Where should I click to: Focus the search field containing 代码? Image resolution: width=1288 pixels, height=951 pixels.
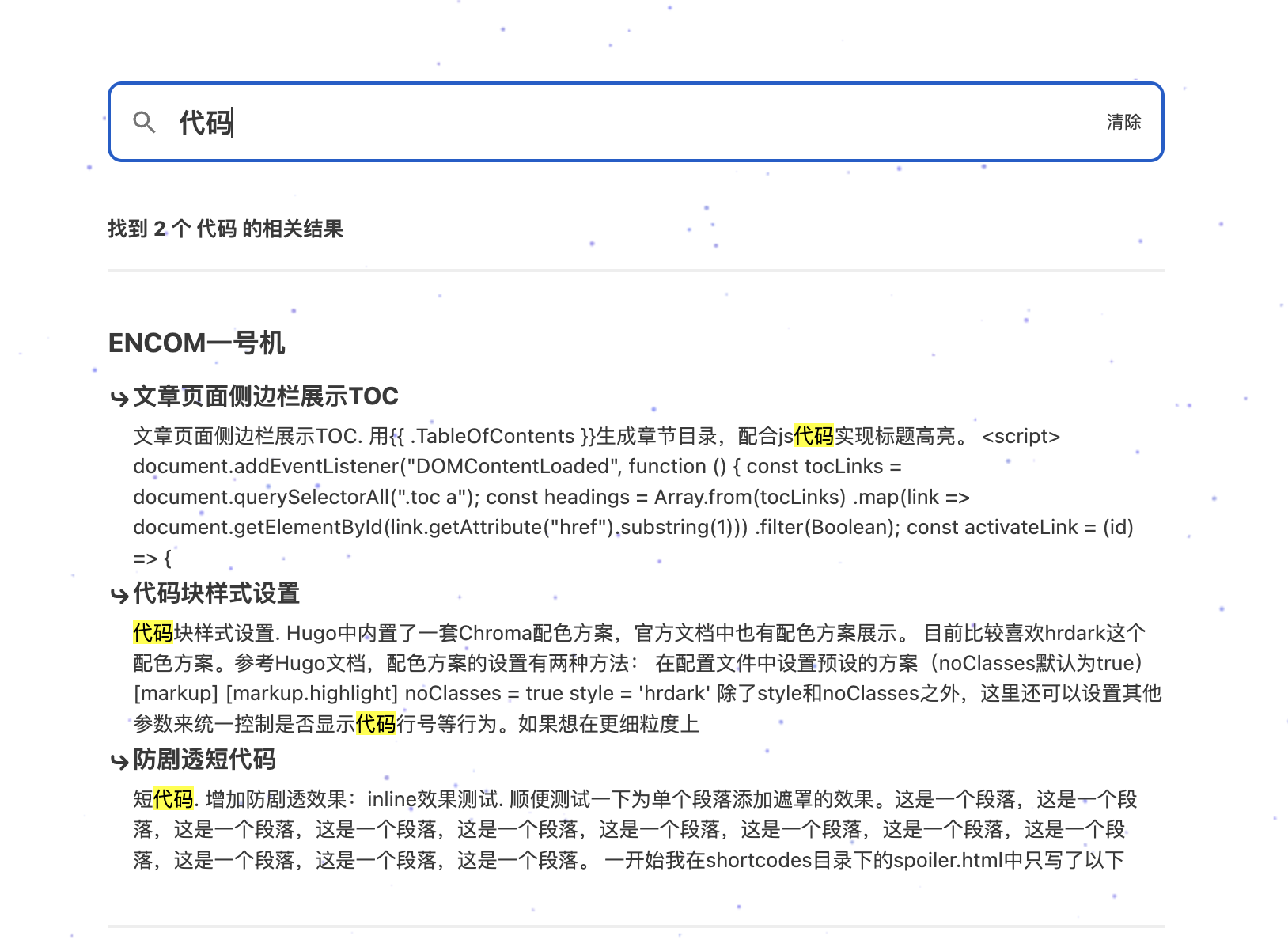(x=635, y=122)
